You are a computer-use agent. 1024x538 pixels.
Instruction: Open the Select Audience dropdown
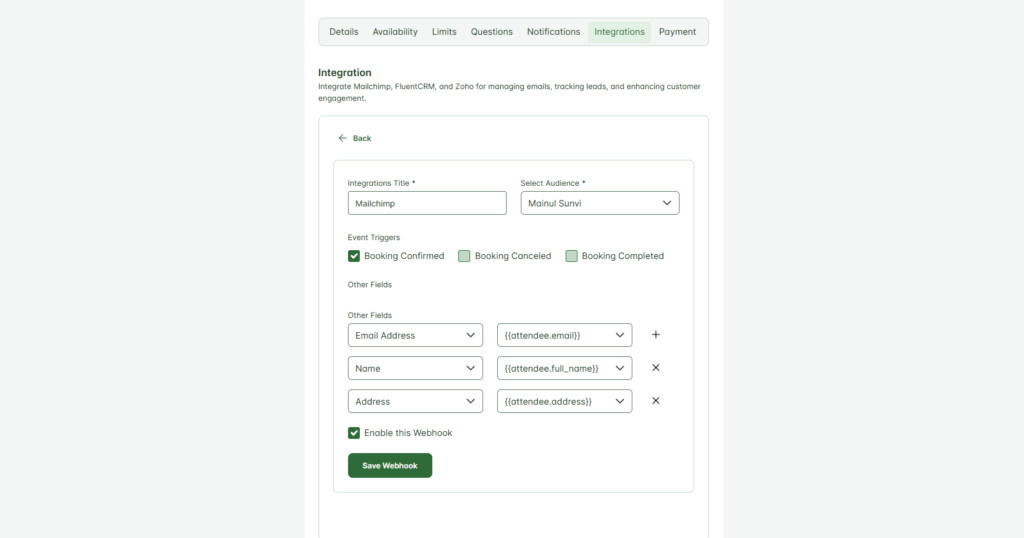(600, 203)
